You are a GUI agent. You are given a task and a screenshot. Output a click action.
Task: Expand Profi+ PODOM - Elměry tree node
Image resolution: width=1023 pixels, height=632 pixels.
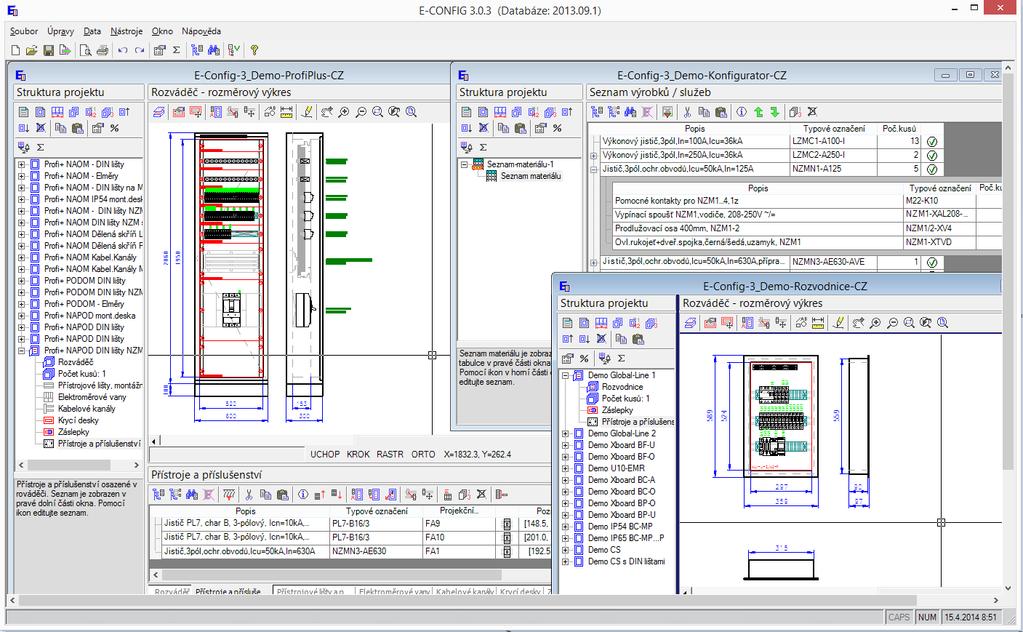coord(22,304)
